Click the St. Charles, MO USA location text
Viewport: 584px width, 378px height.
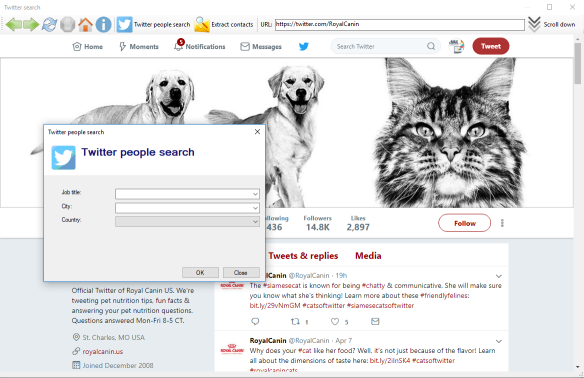pyautogui.click(x=114, y=337)
